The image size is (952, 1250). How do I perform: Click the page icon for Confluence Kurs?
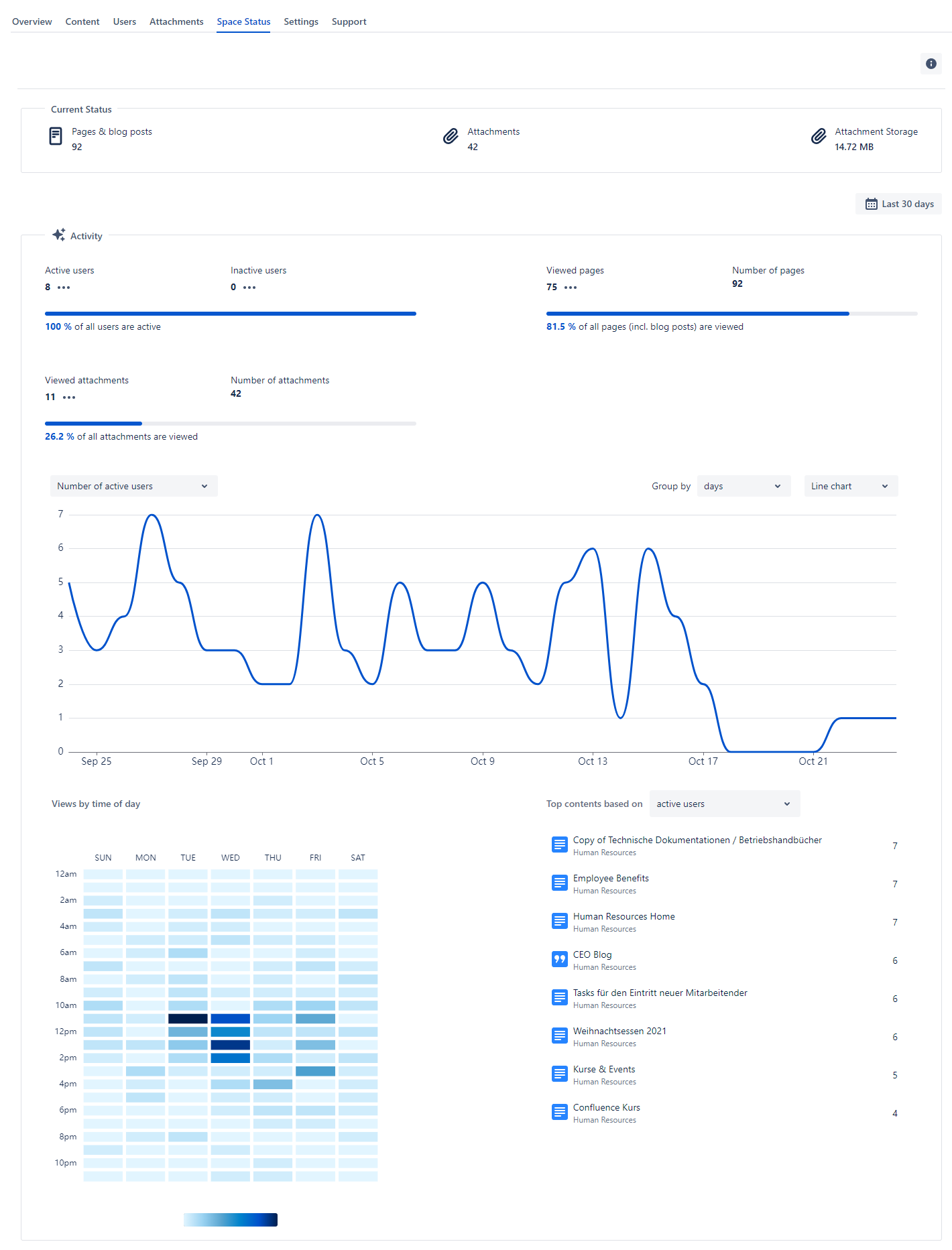[559, 1113]
